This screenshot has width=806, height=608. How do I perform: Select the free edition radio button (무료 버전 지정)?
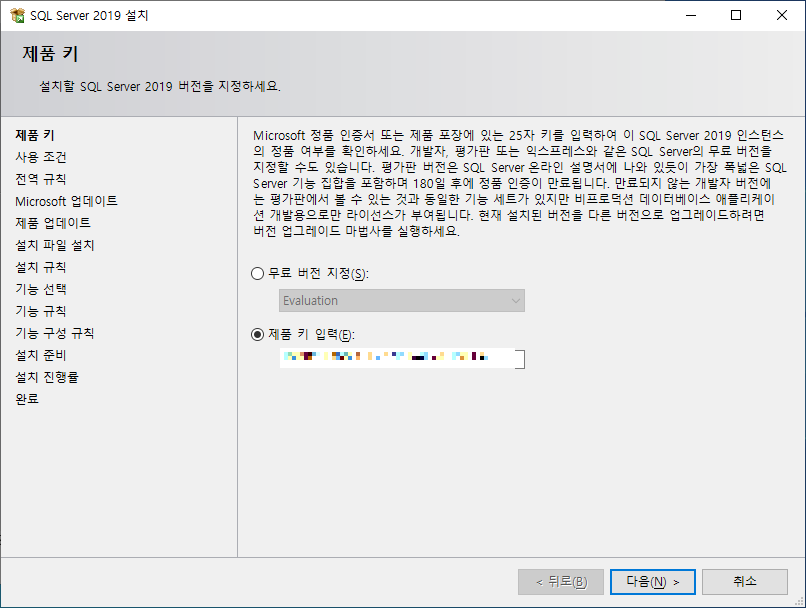(257, 273)
